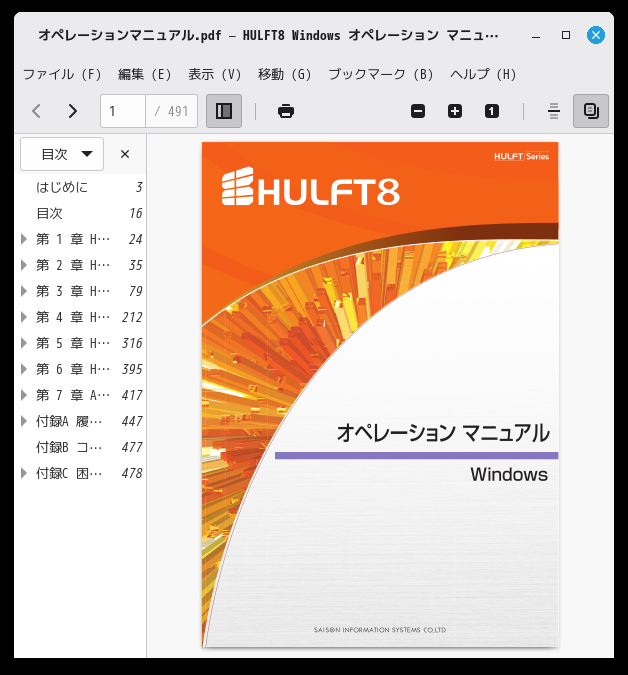This screenshot has width=628, height=675.
Task: Go to the previous page arrow
Action: click(x=37, y=111)
